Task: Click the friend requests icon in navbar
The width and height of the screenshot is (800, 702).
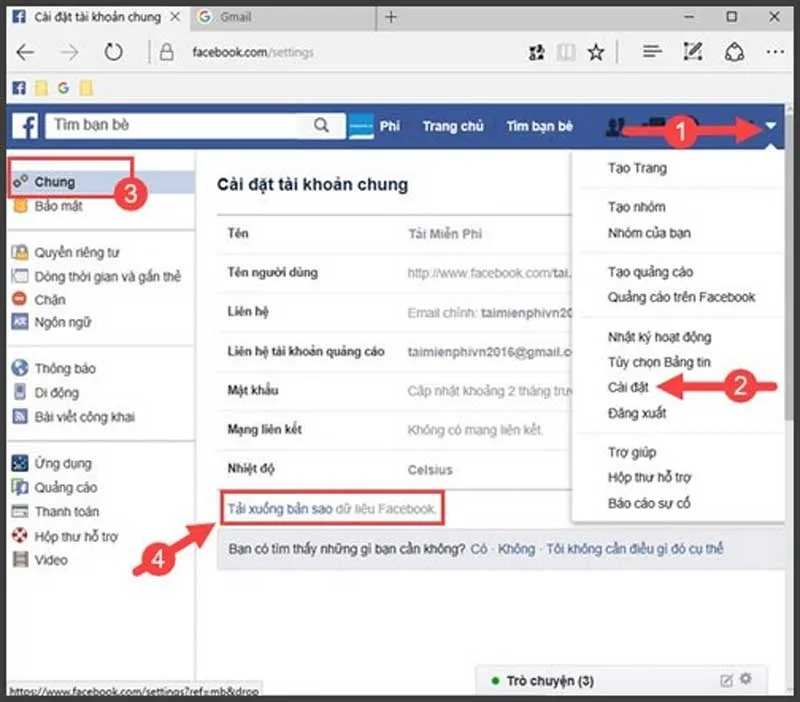Action: (x=614, y=125)
